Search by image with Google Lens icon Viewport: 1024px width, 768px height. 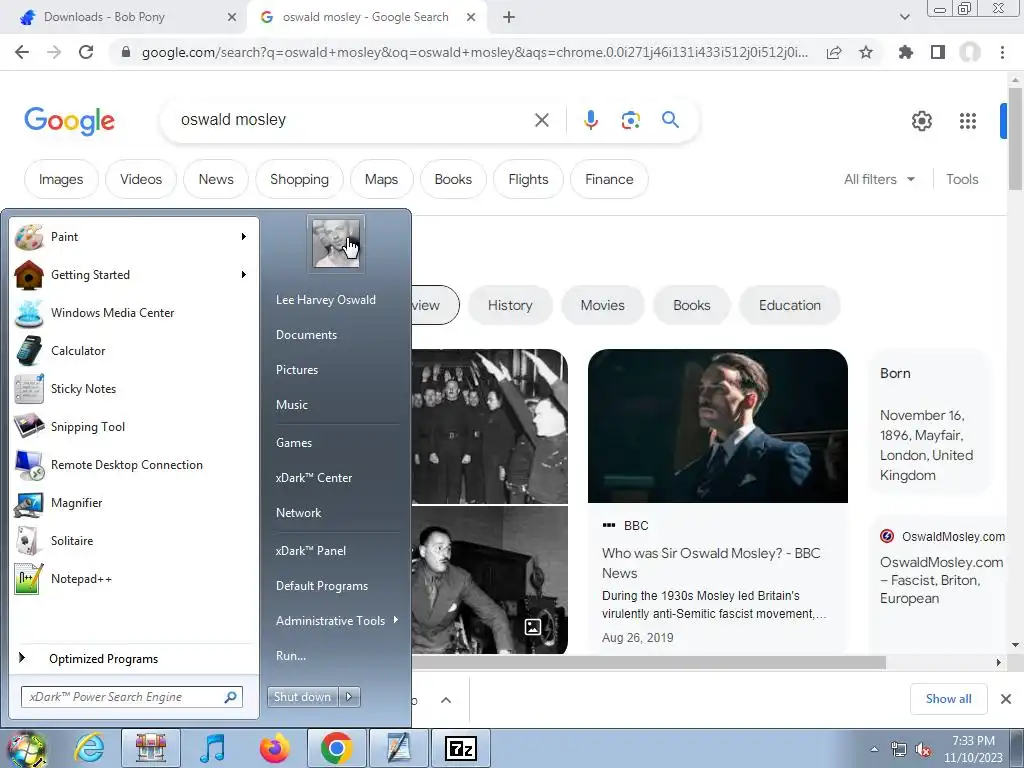point(630,120)
